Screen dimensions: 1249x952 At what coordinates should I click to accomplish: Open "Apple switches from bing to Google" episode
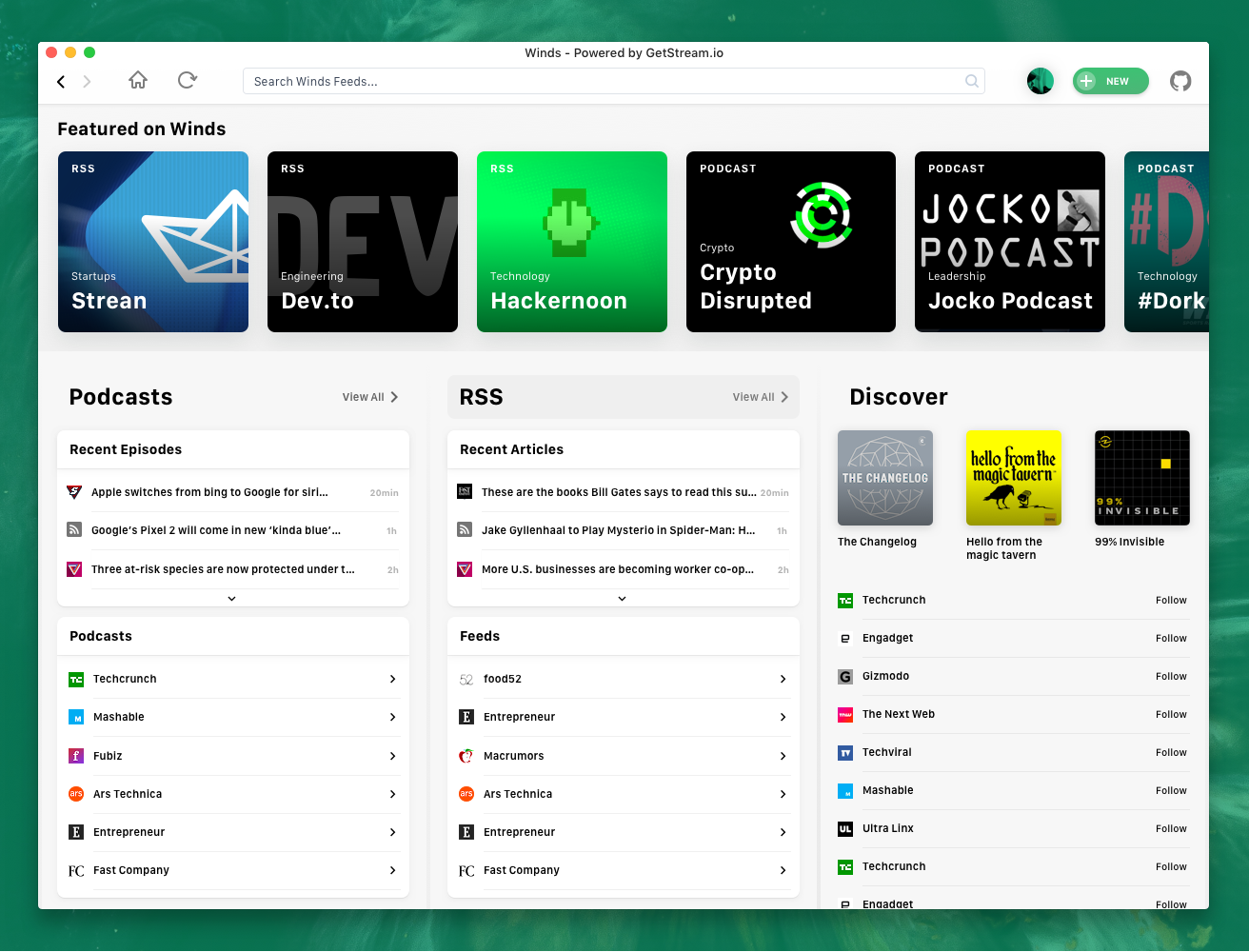(x=209, y=492)
